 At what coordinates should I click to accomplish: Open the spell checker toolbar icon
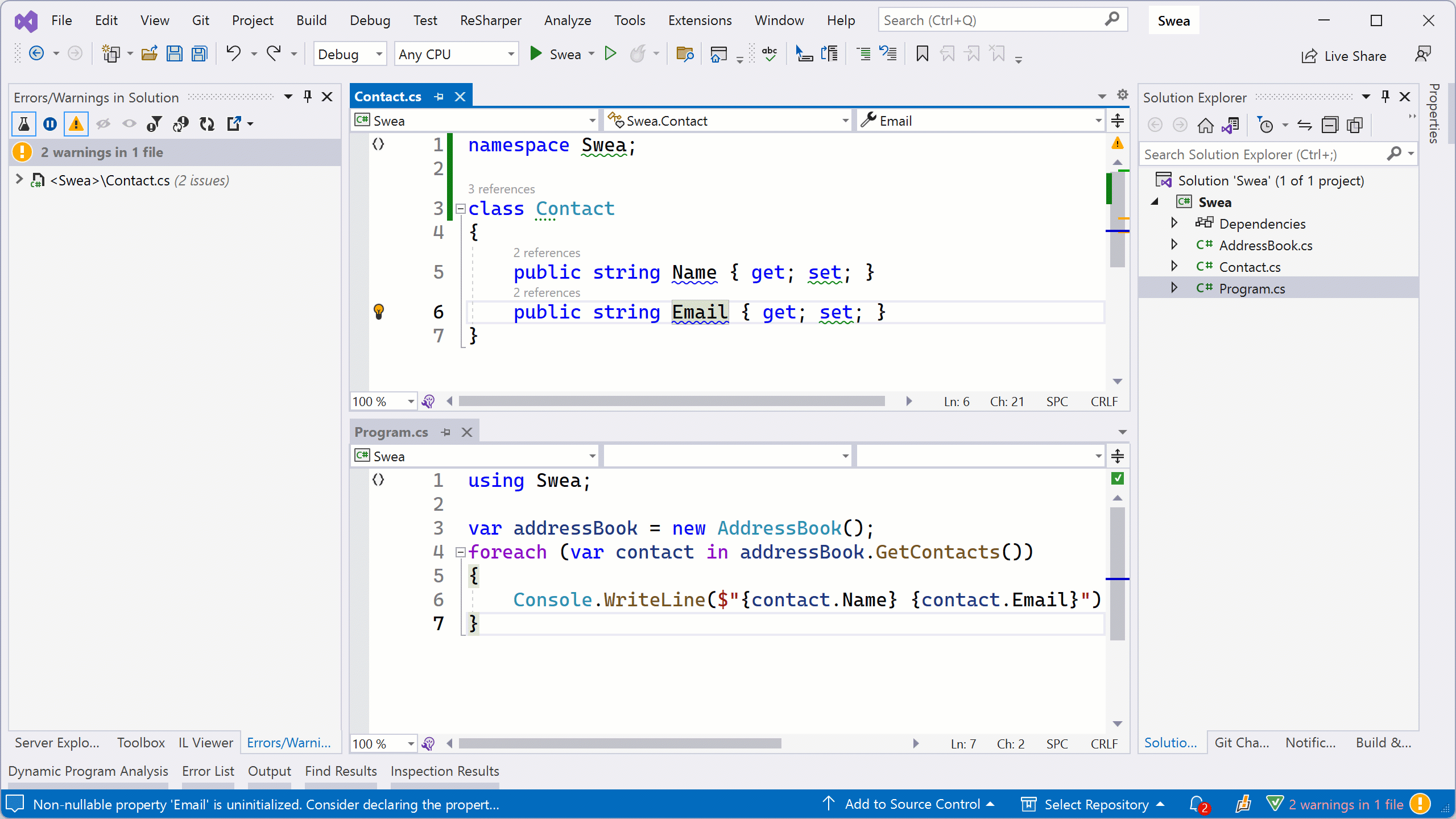click(x=768, y=53)
